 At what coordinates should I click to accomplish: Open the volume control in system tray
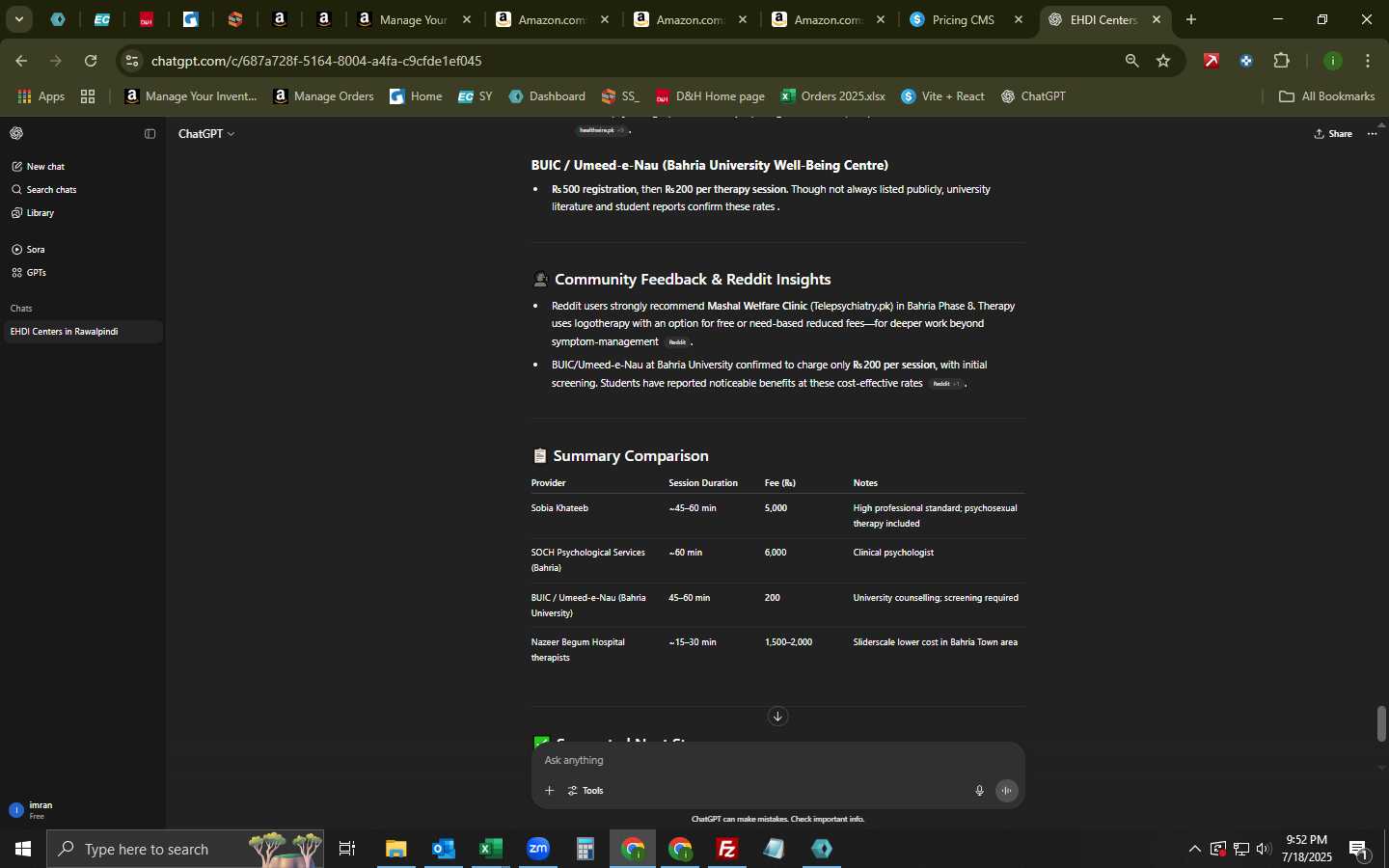(1264, 849)
